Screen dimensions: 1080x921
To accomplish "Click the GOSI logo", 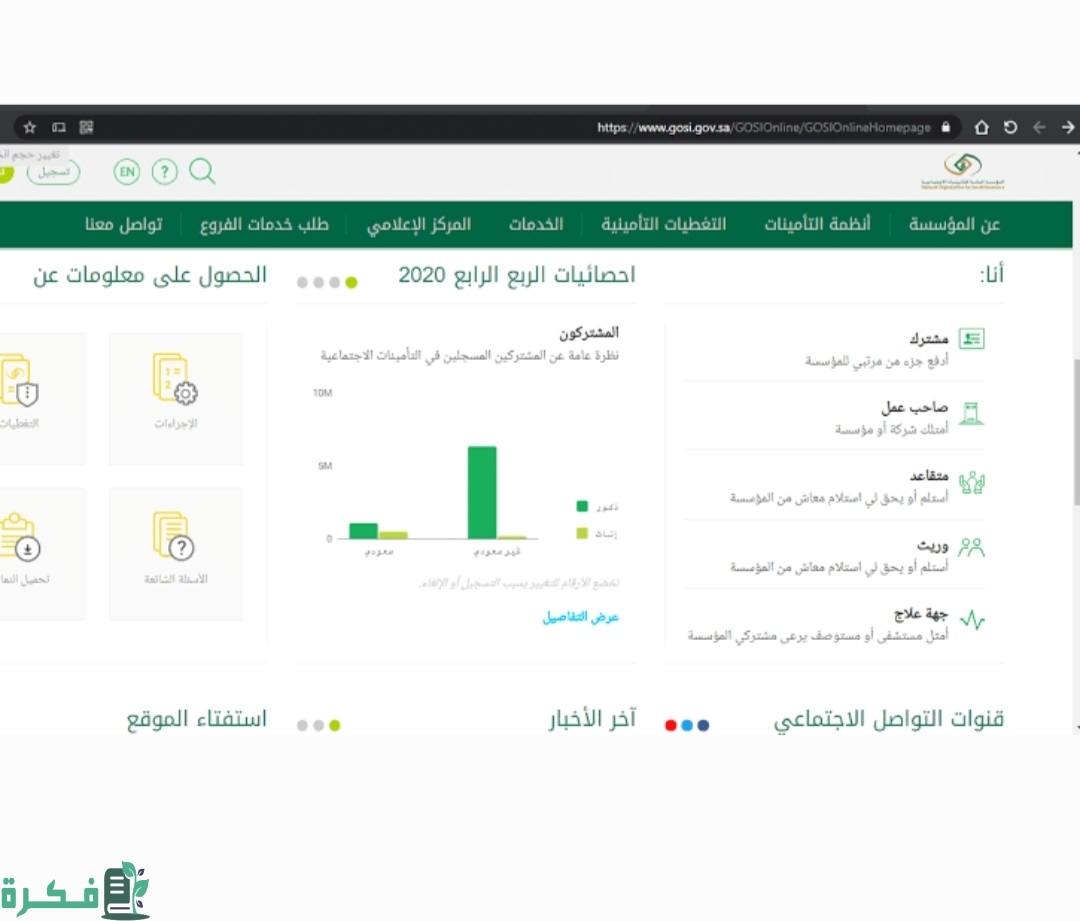I will tap(962, 170).
